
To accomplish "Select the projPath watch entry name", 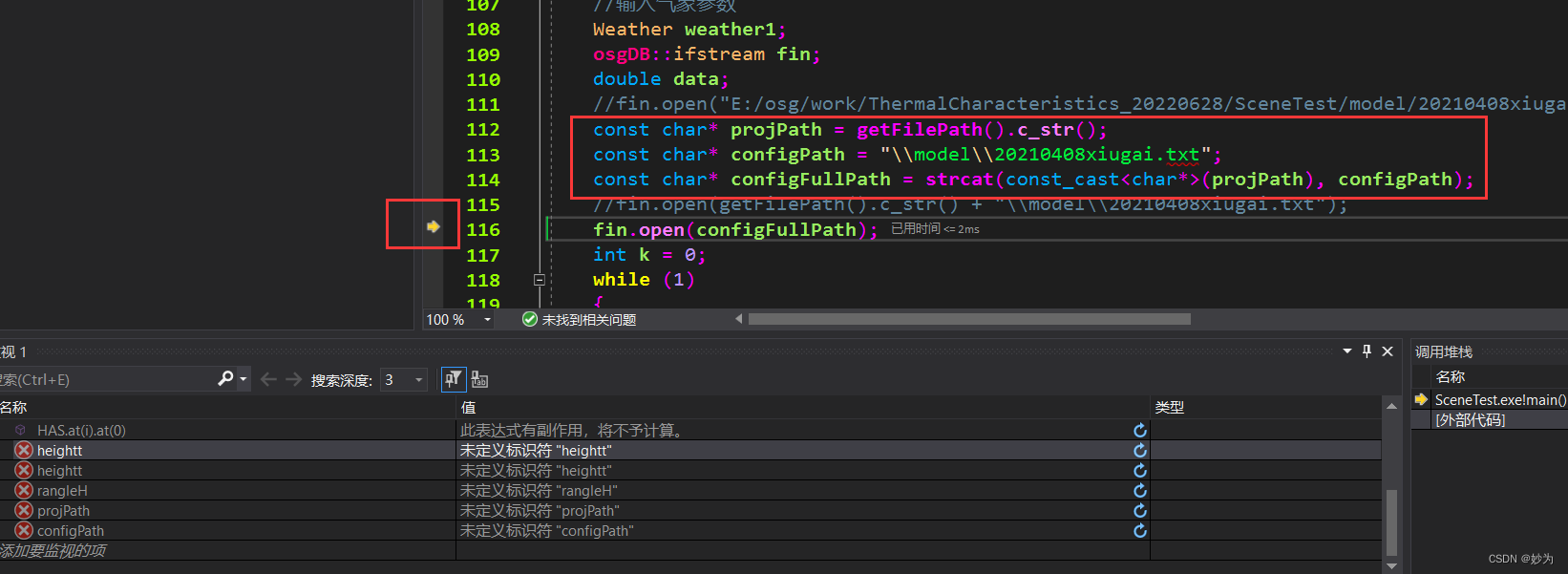I will 63,511.
